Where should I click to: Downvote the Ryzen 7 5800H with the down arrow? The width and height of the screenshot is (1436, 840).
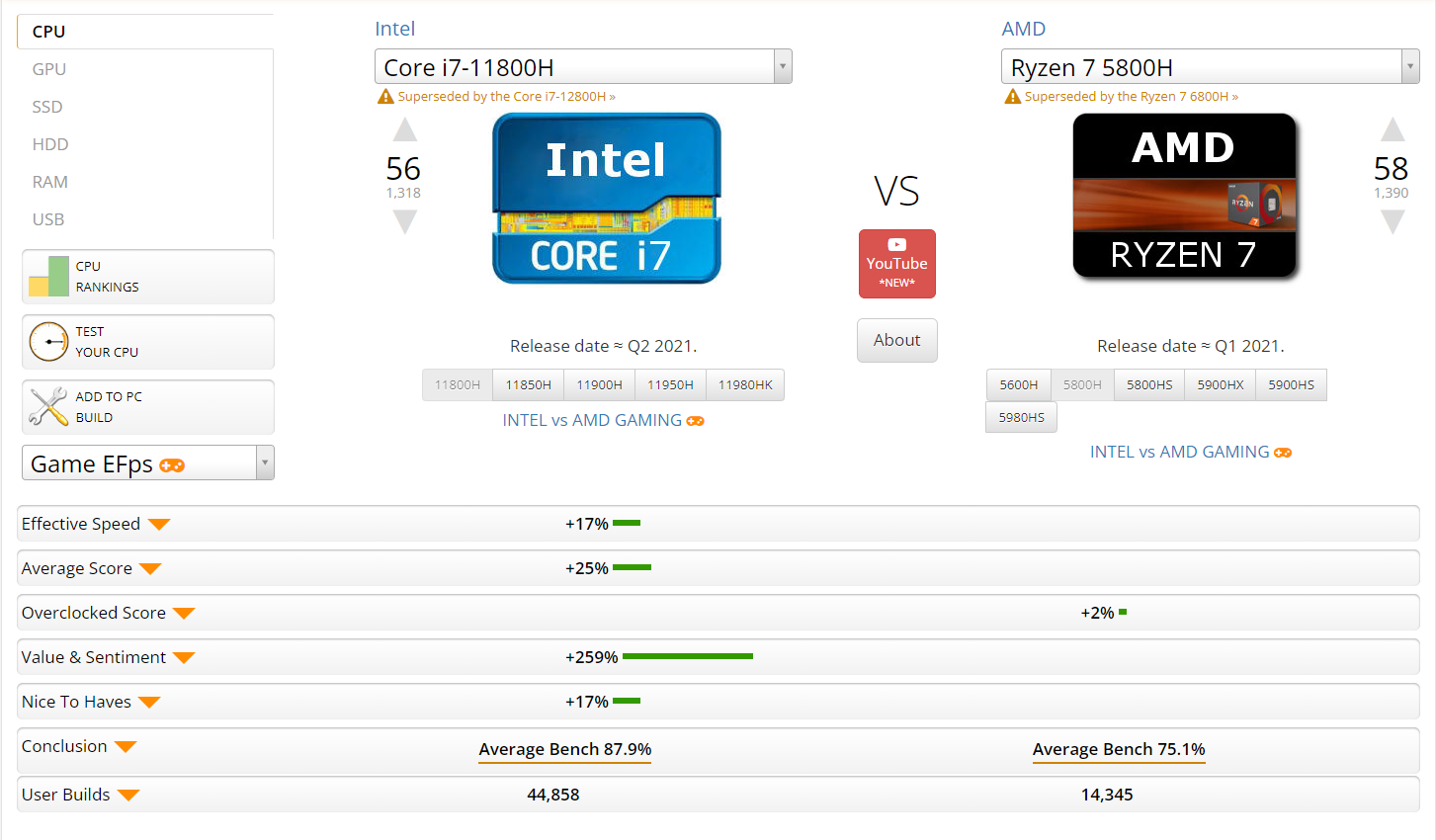1393,221
